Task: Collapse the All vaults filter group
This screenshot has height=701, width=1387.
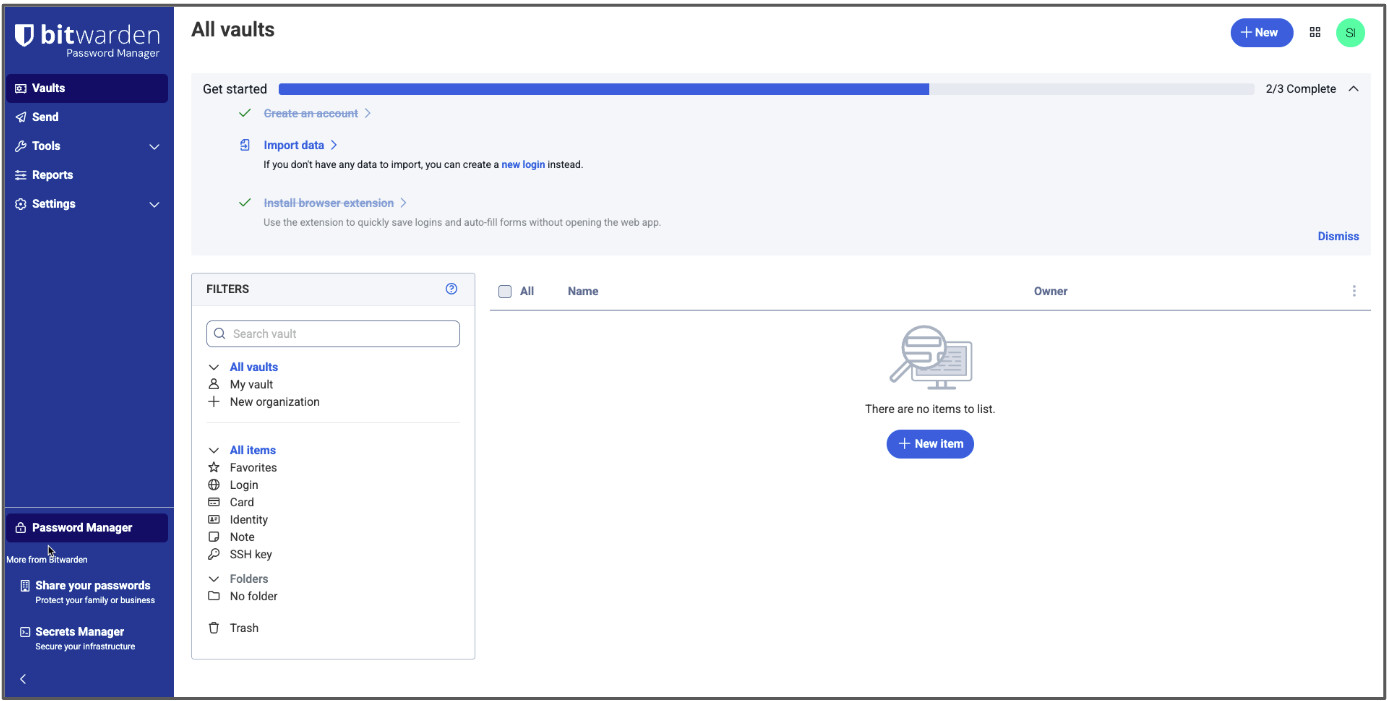Action: coord(213,366)
